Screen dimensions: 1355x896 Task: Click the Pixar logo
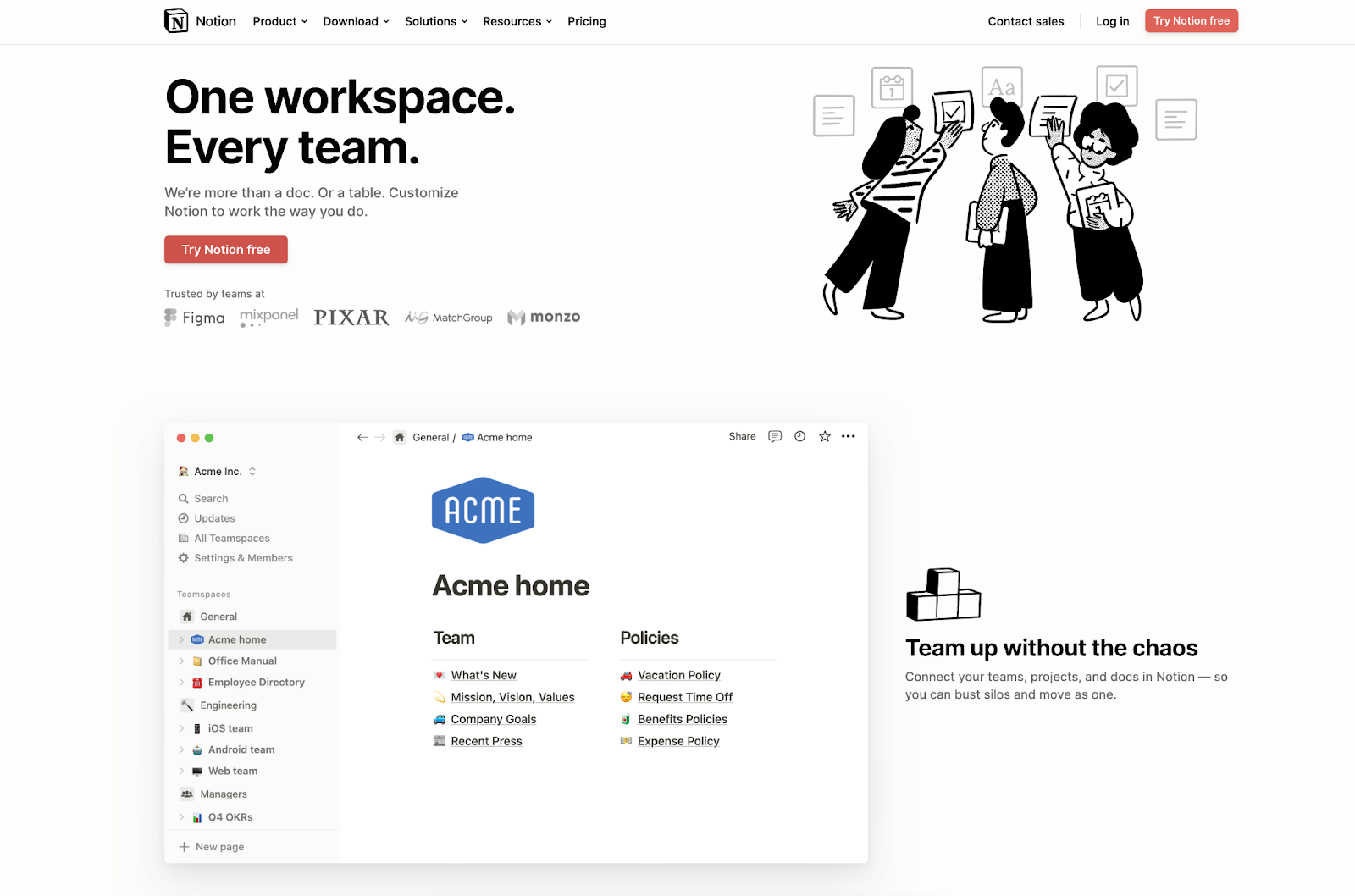click(x=351, y=318)
